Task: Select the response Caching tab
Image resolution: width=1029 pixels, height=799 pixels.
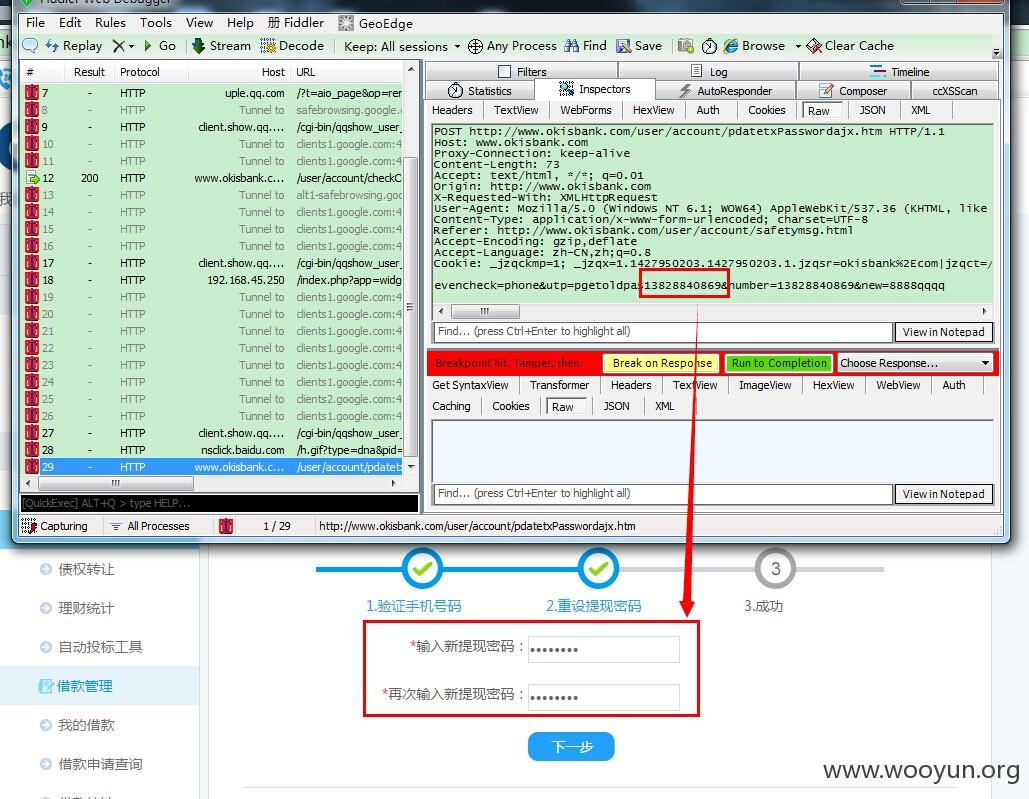Action: (x=452, y=406)
